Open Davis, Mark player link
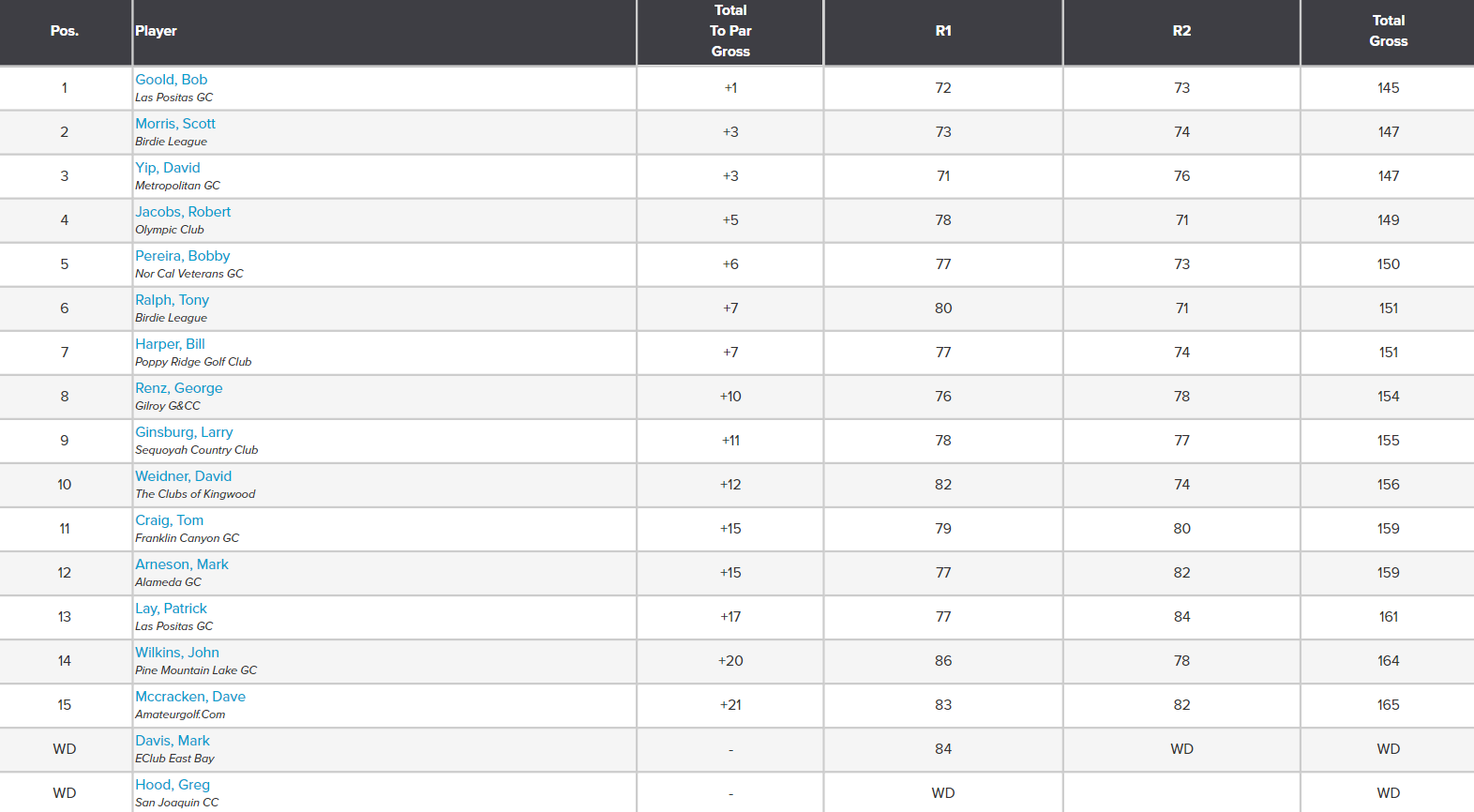Screen dimensions: 1474x812 click(x=173, y=741)
